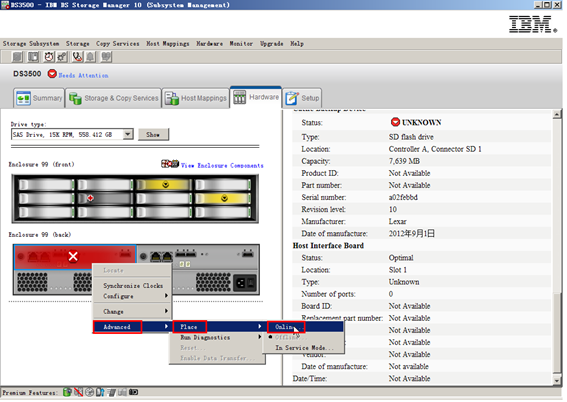Switch to the Summary tab
Viewport: 567px width, 402px height.
39,98
